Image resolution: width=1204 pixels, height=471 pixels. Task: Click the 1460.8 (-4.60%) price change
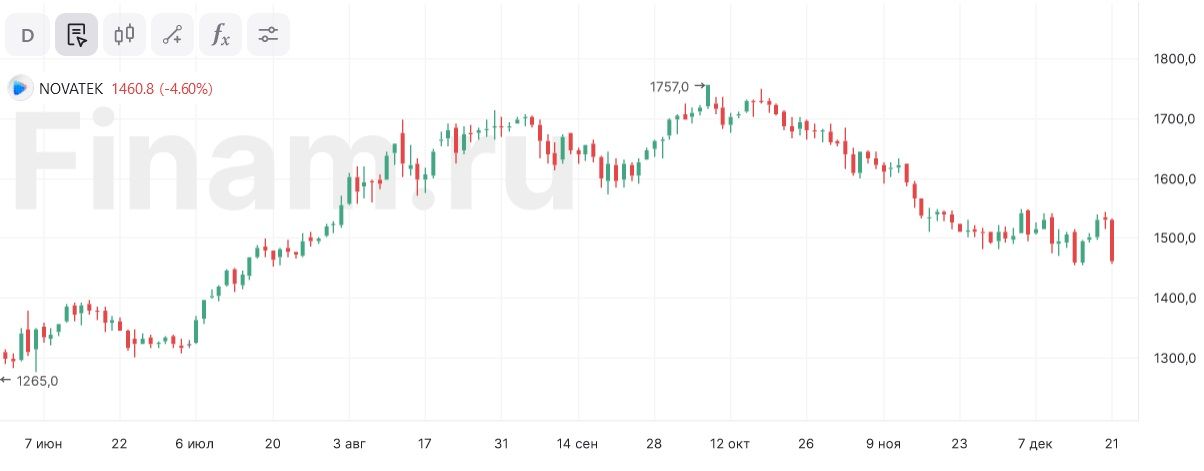coord(162,89)
